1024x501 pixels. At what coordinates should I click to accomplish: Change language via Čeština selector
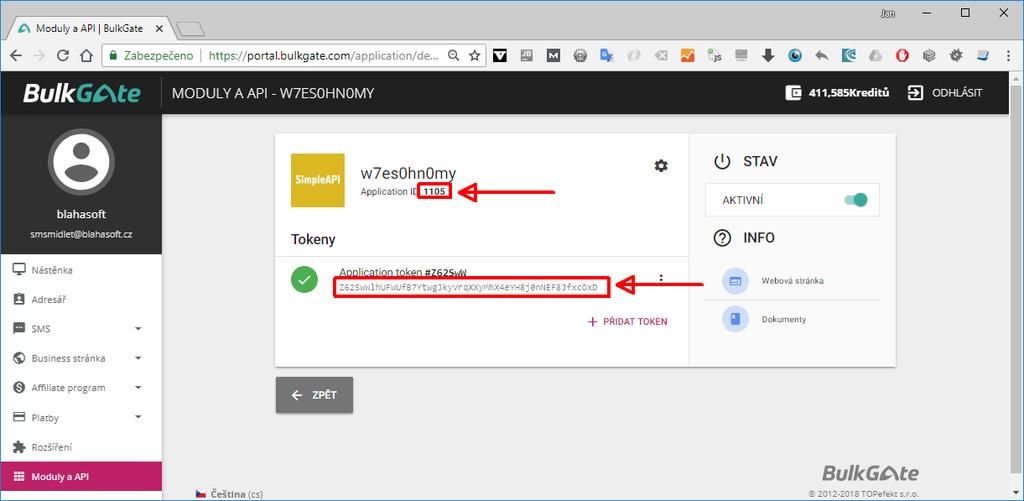(x=229, y=494)
